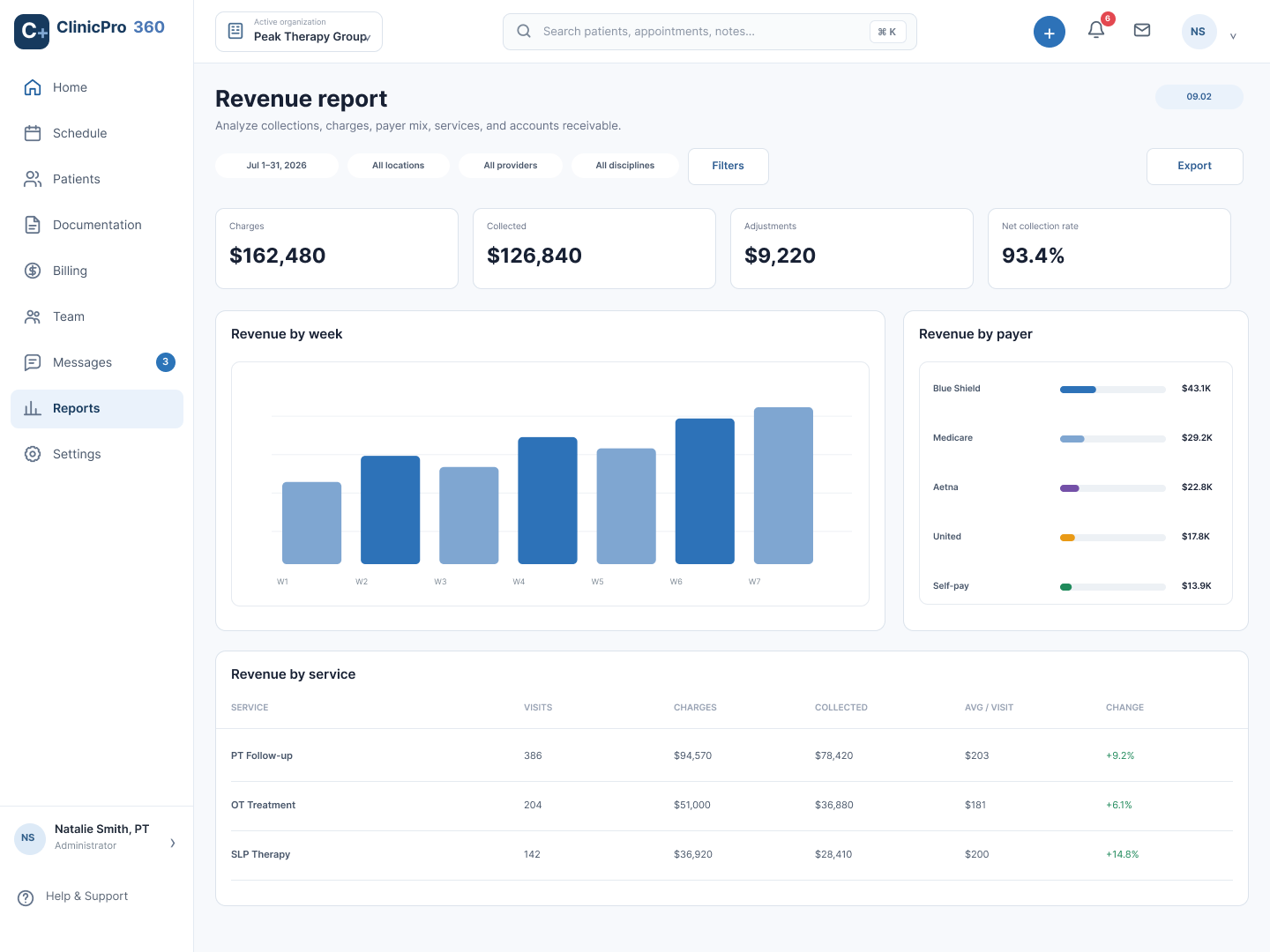Click the $43.1K Blue Shield amount

coord(1196,389)
